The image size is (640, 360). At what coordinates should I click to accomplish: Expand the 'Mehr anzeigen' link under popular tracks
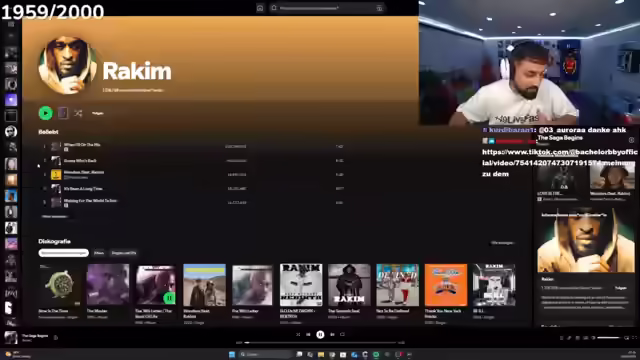pyautogui.click(x=54, y=217)
